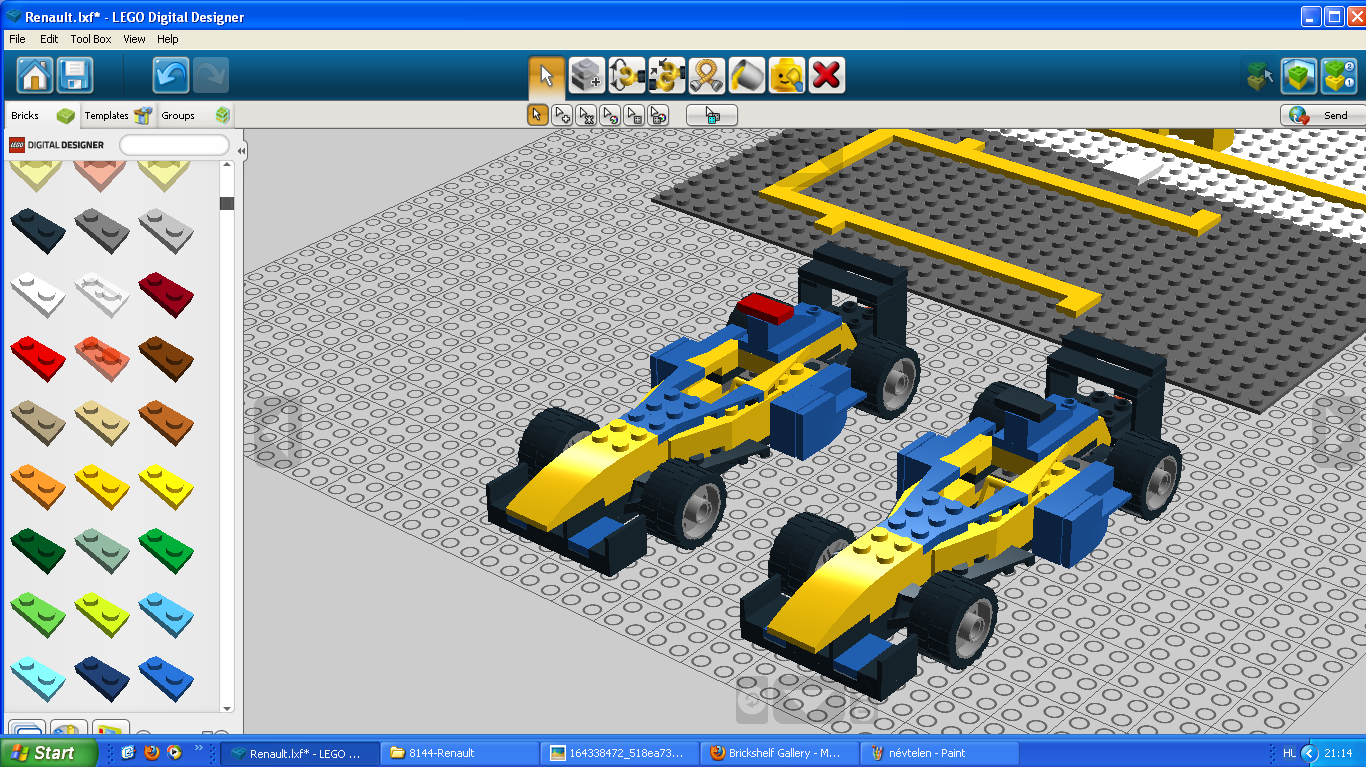This screenshot has height=767, width=1367.
Task: Pick the dark green plate swatch
Action: 38,549
